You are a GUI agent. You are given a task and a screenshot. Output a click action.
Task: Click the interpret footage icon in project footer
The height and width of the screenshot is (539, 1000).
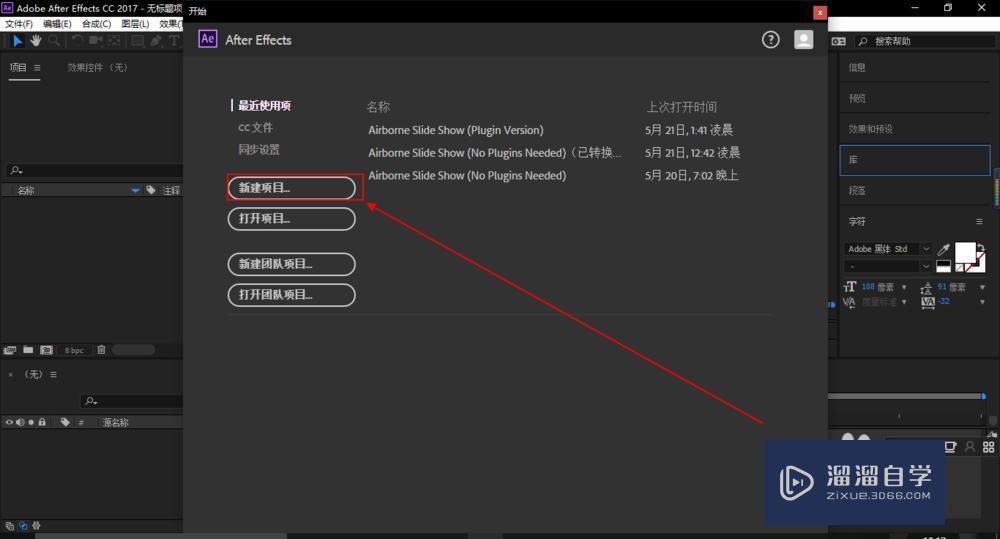pyautogui.click(x=10, y=350)
